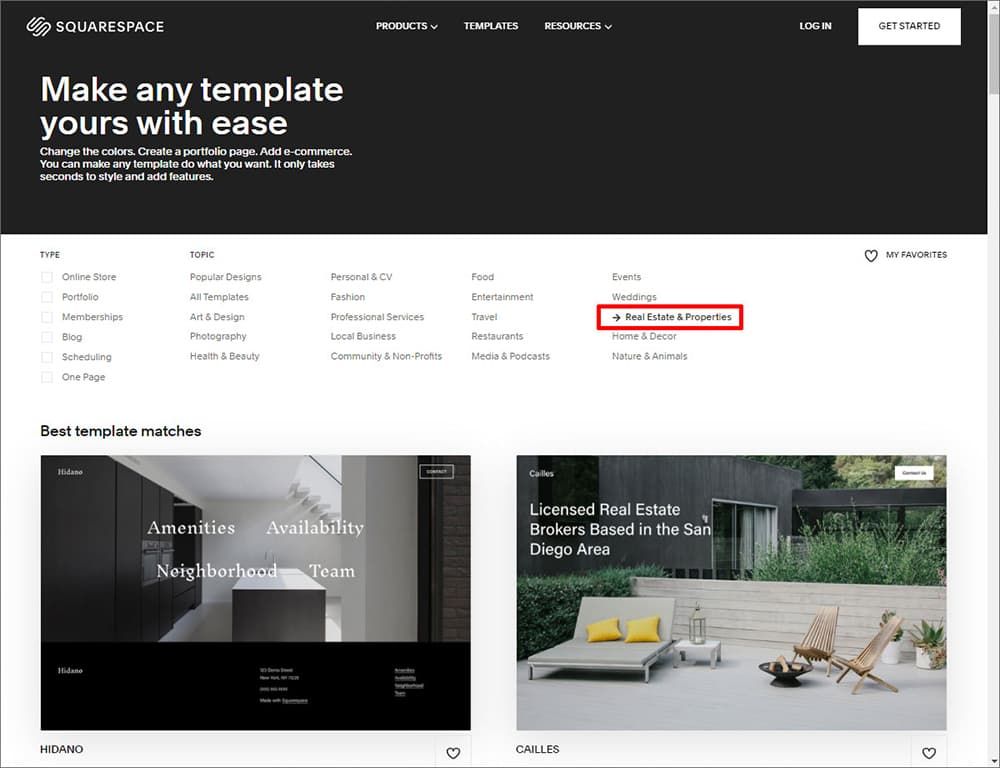1000x768 pixels.
Task: Select the Weddings topic
Action: pos(634,297)
